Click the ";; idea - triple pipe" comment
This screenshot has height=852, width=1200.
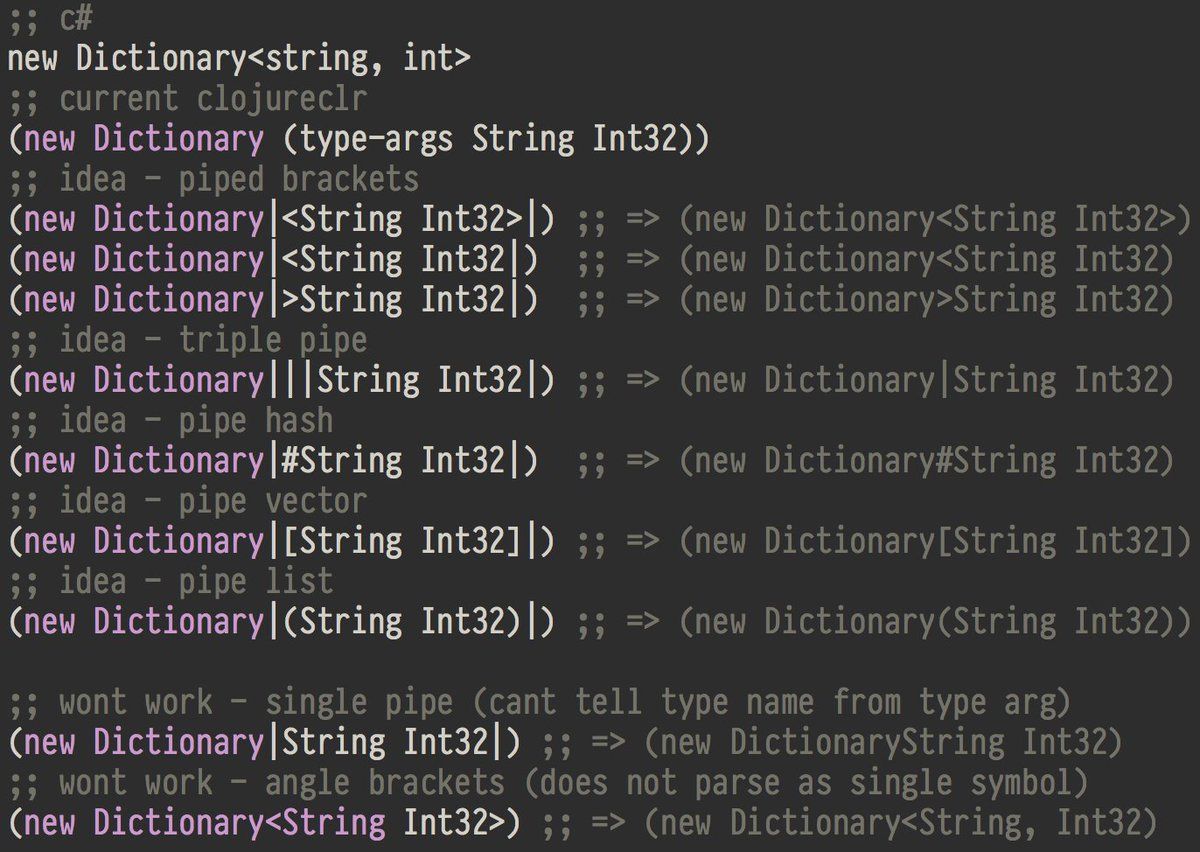coord(188,340)
